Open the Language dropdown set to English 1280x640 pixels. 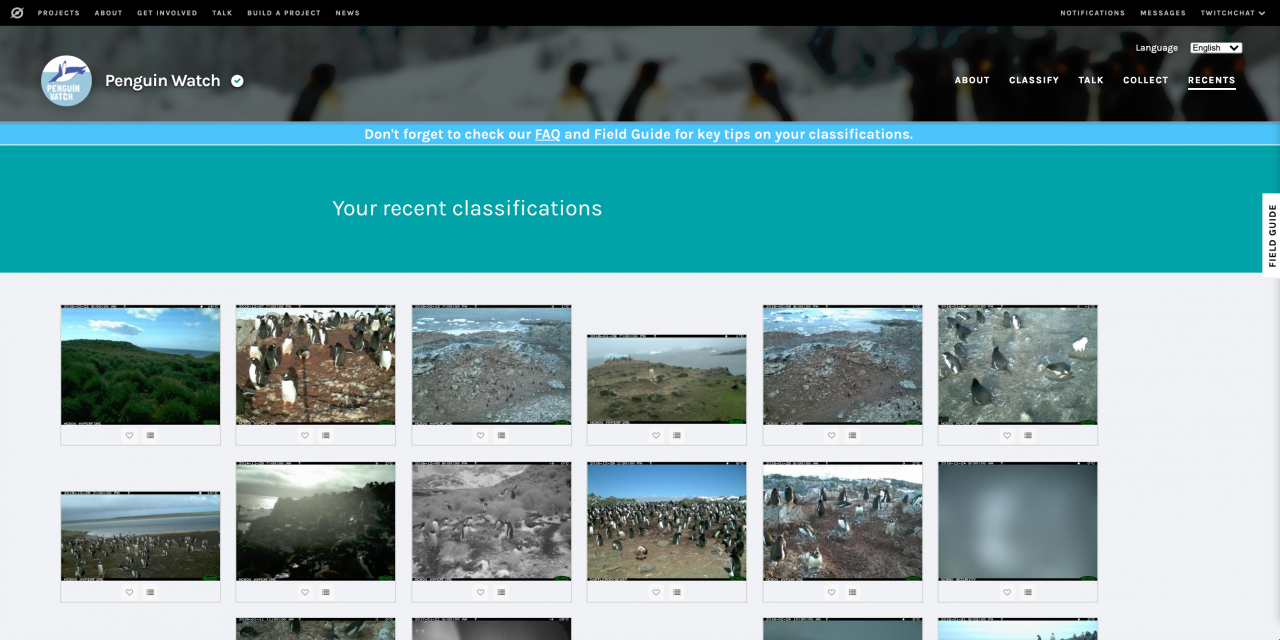[1216, 48]
